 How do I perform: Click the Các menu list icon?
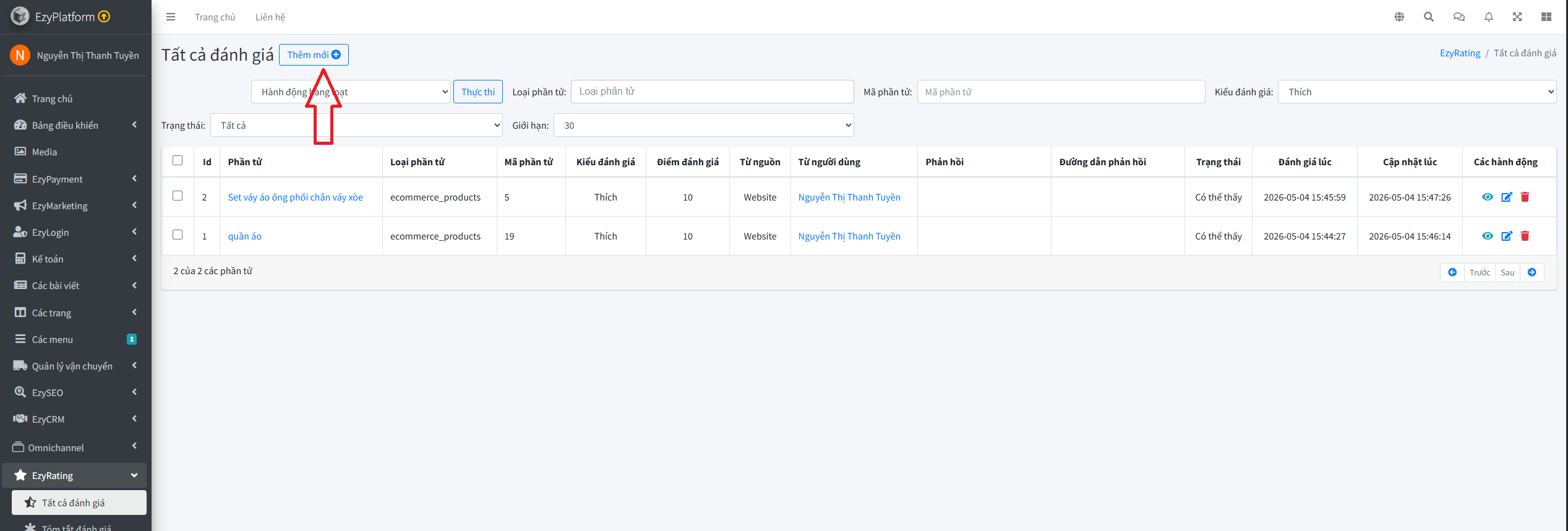pyautogui.click(x=20, y=339)
